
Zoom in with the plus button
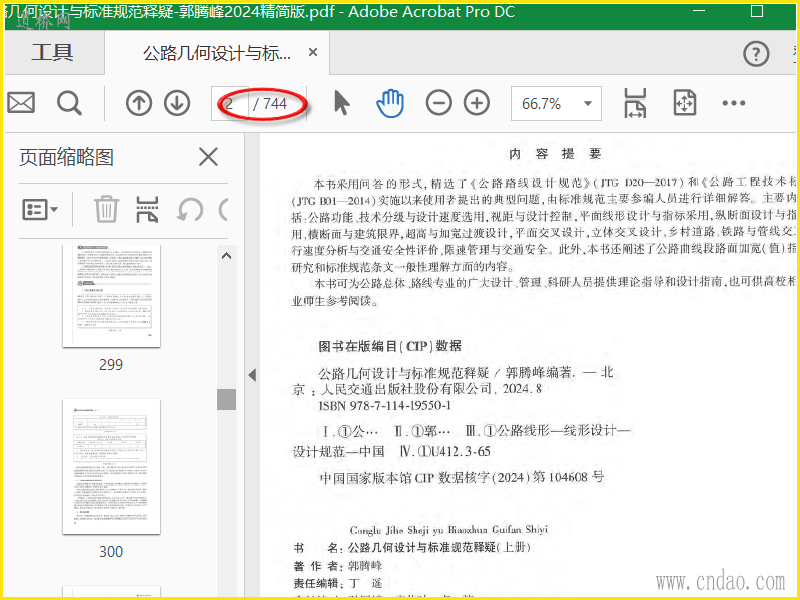pos(477,104)
